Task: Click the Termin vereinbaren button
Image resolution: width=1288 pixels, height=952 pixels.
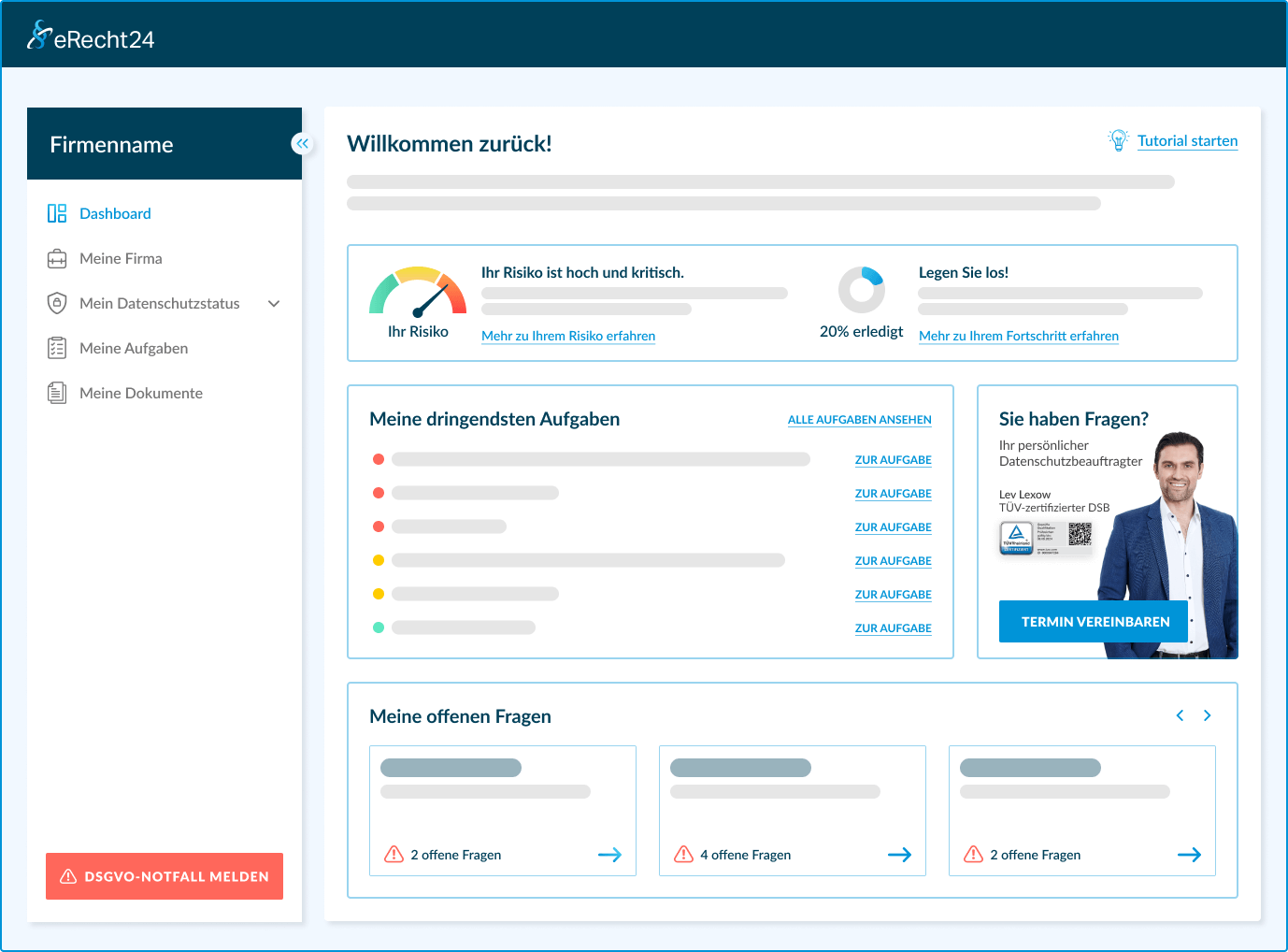Action: (1094, 622)
